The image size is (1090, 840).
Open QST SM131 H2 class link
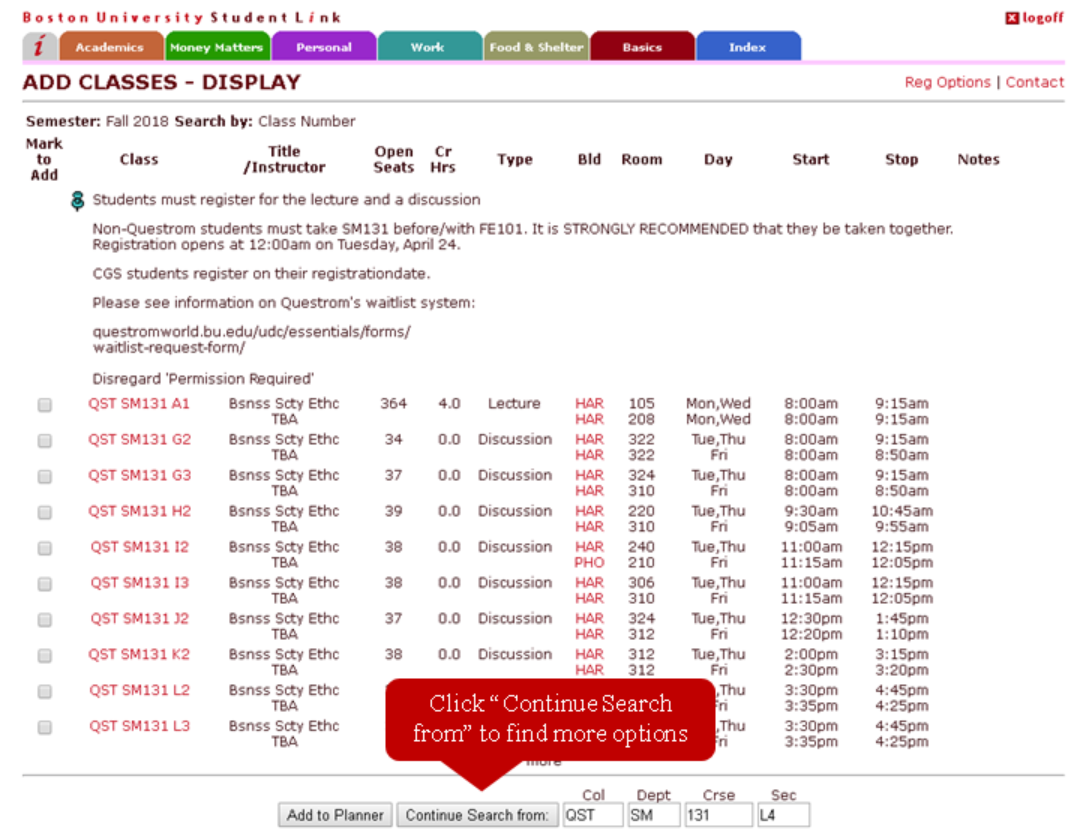[139, 511]
